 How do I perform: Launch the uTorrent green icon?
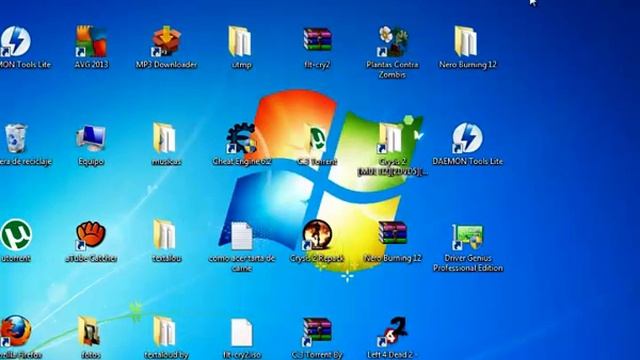point(16,235)
